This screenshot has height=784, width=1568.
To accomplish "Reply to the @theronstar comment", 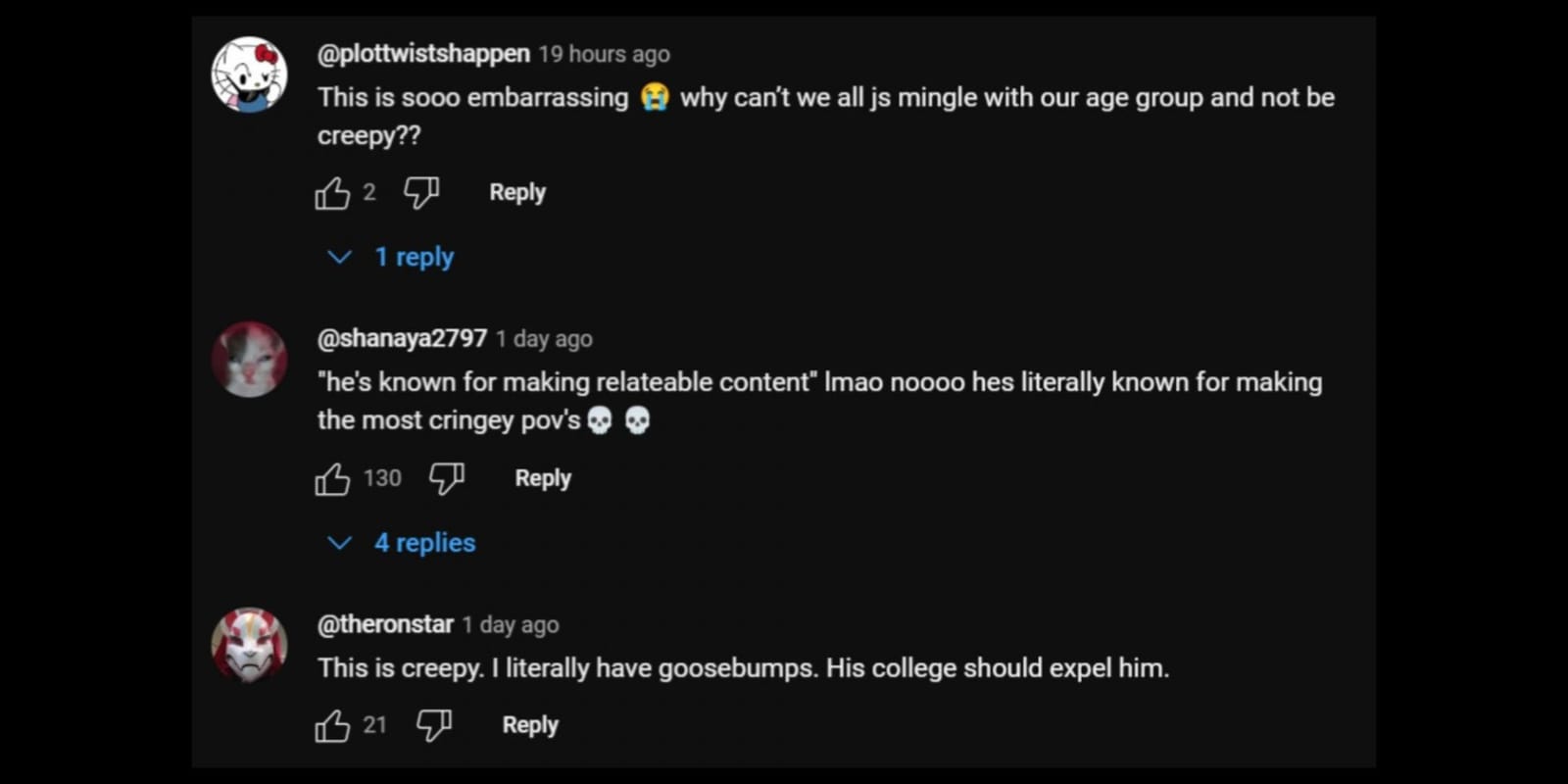I will (530, 725).
